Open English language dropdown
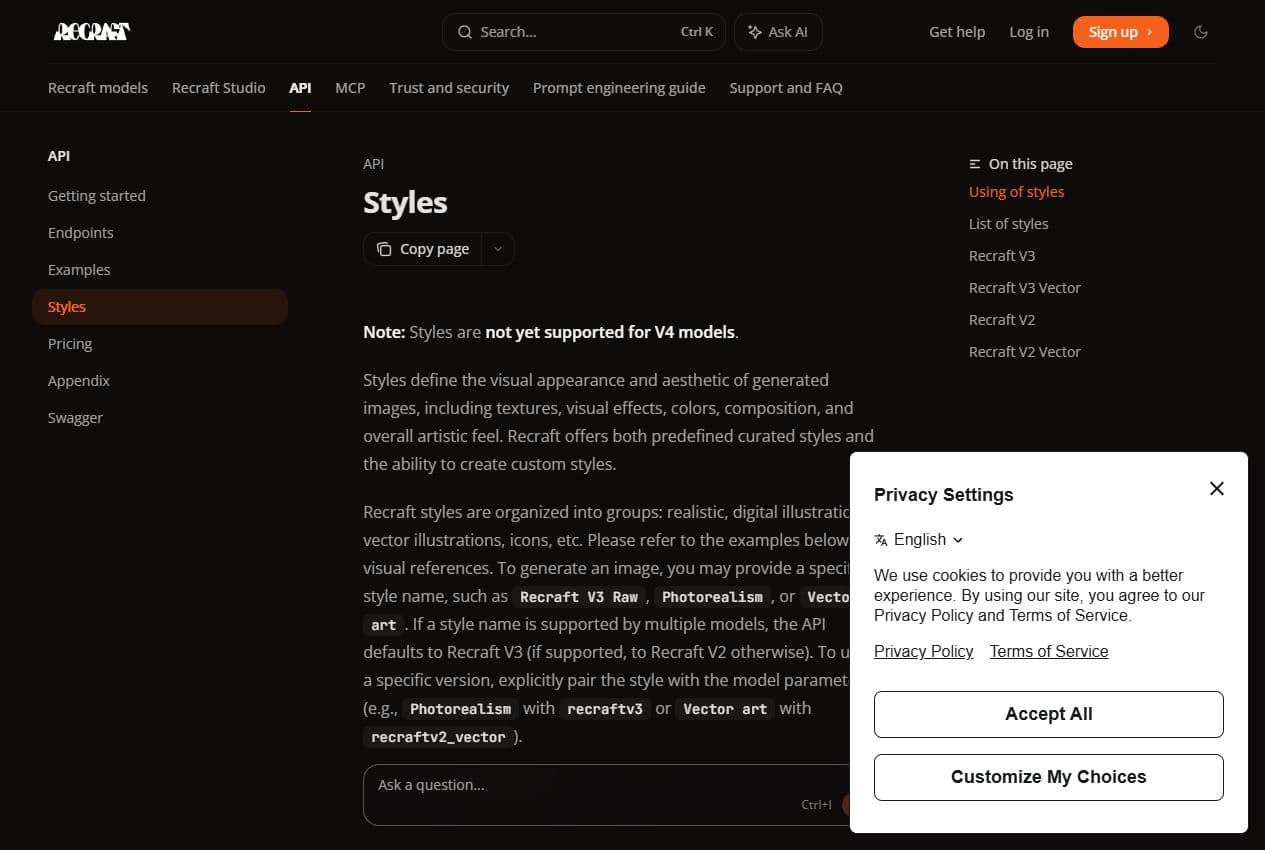This screenshot has width=1265, height=850. click(919, 540)
